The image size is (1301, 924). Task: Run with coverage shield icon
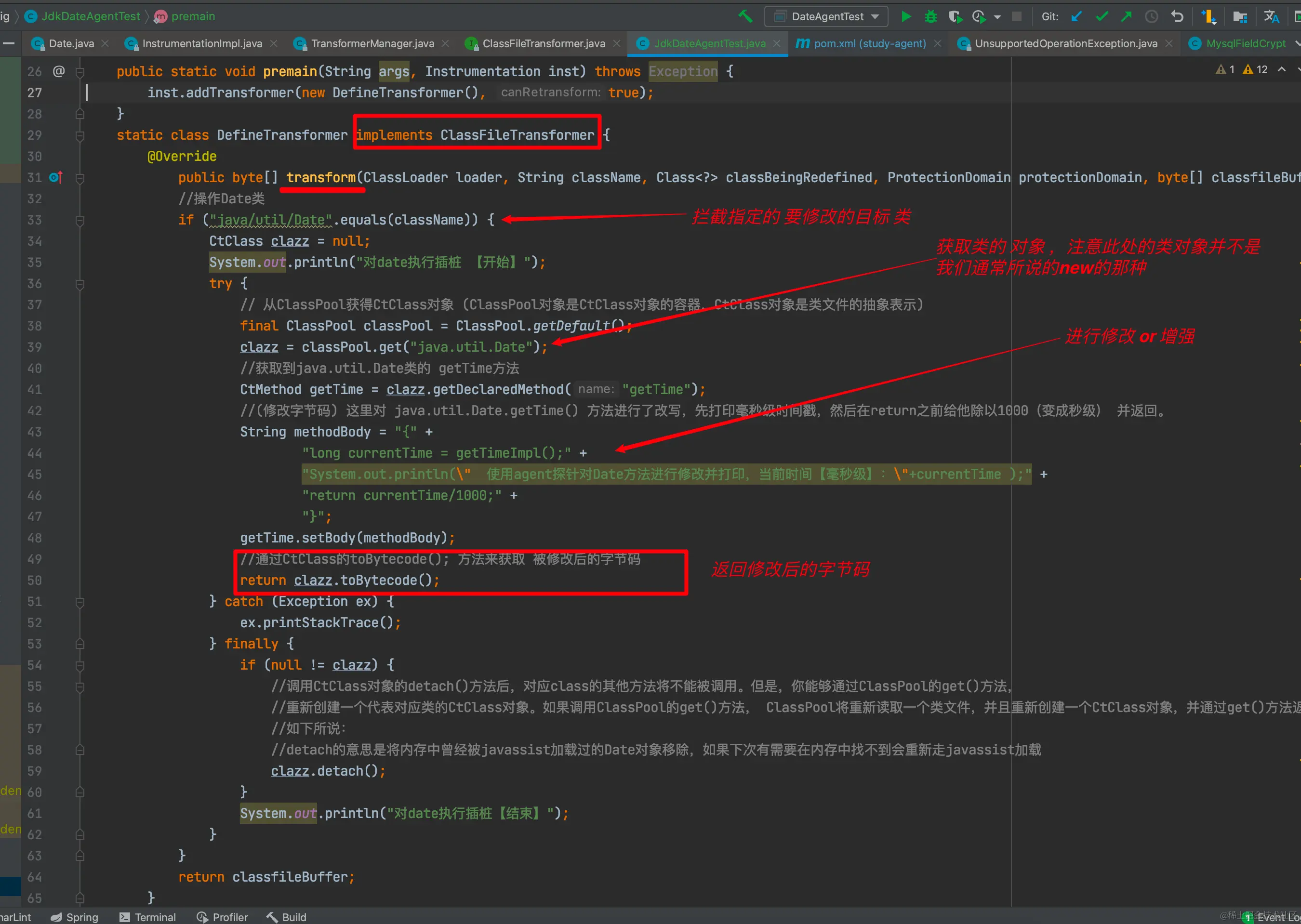click(955, 16)
